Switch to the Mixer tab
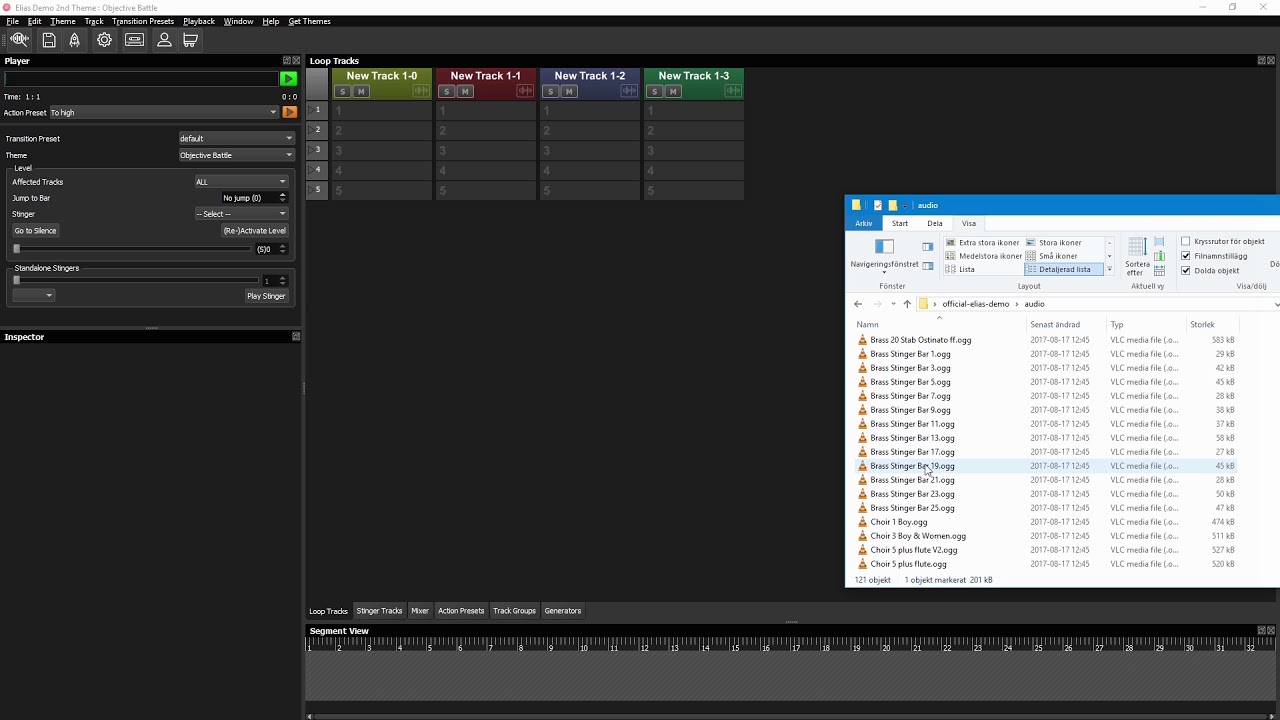Screen dimensions: 1280x720 [420, 611]
